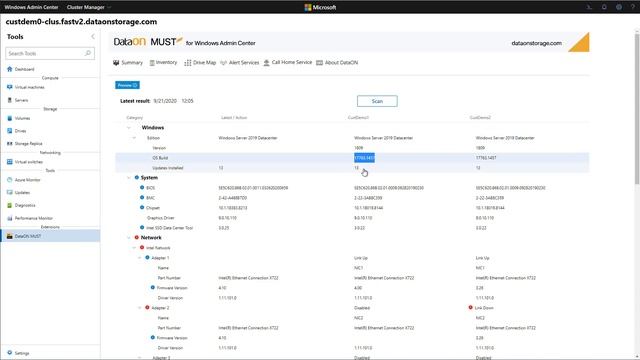Collapse the Tools sidebar panel

(x=93, y=37)
